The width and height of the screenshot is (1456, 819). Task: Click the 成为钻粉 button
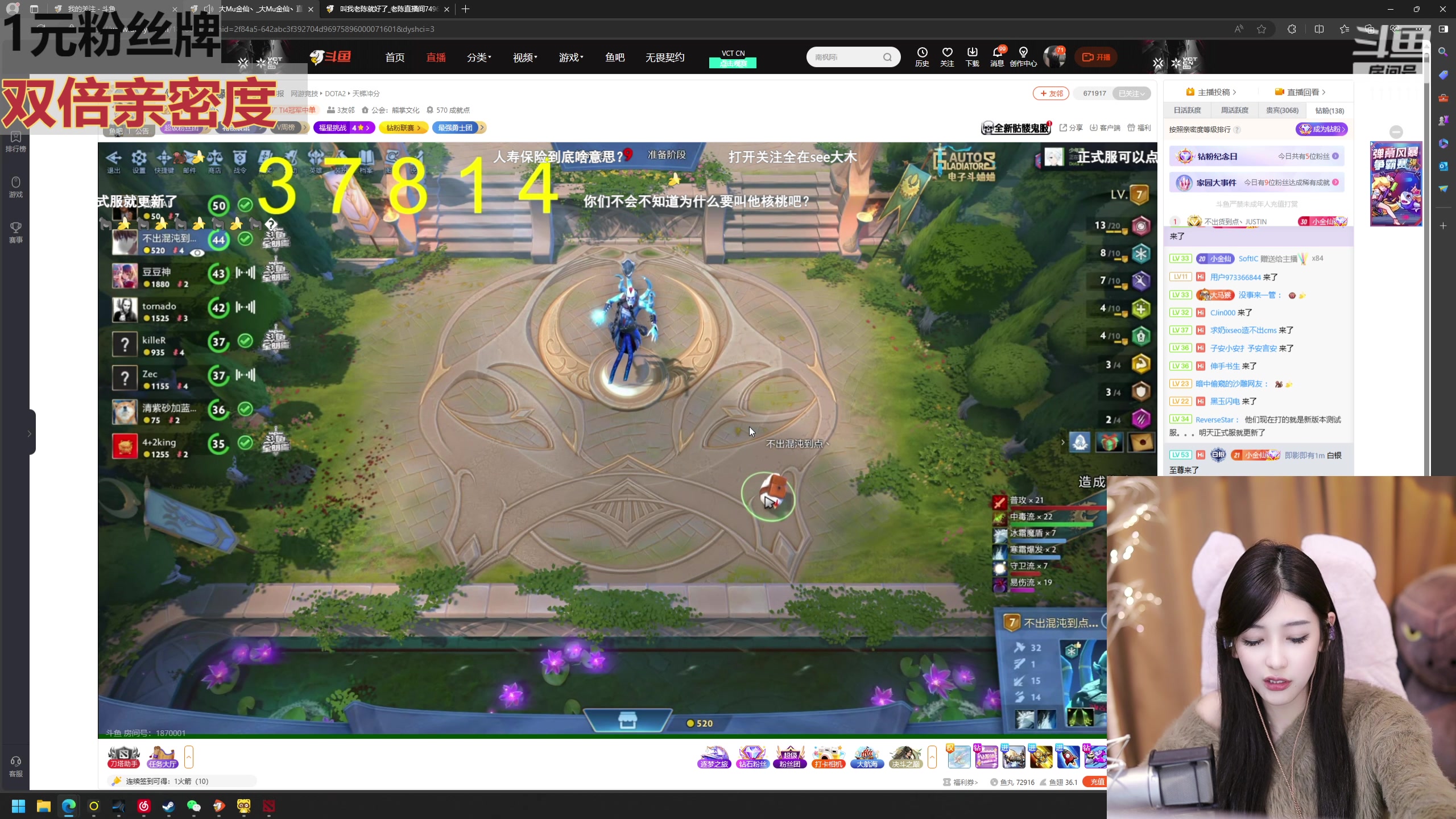pos(1321,129)
